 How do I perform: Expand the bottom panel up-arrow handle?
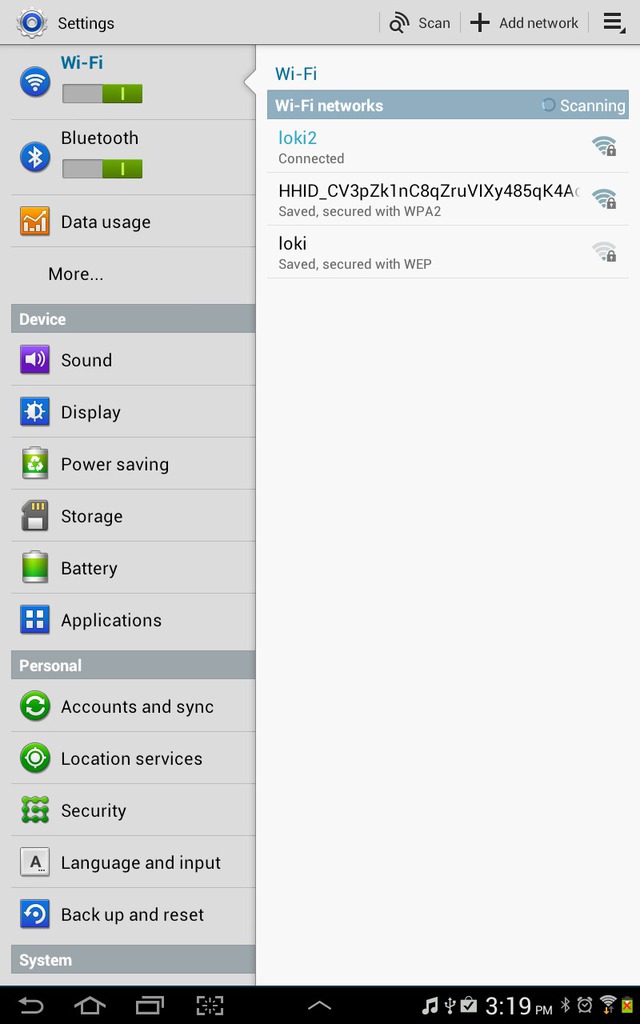(x=319, y=1006)
